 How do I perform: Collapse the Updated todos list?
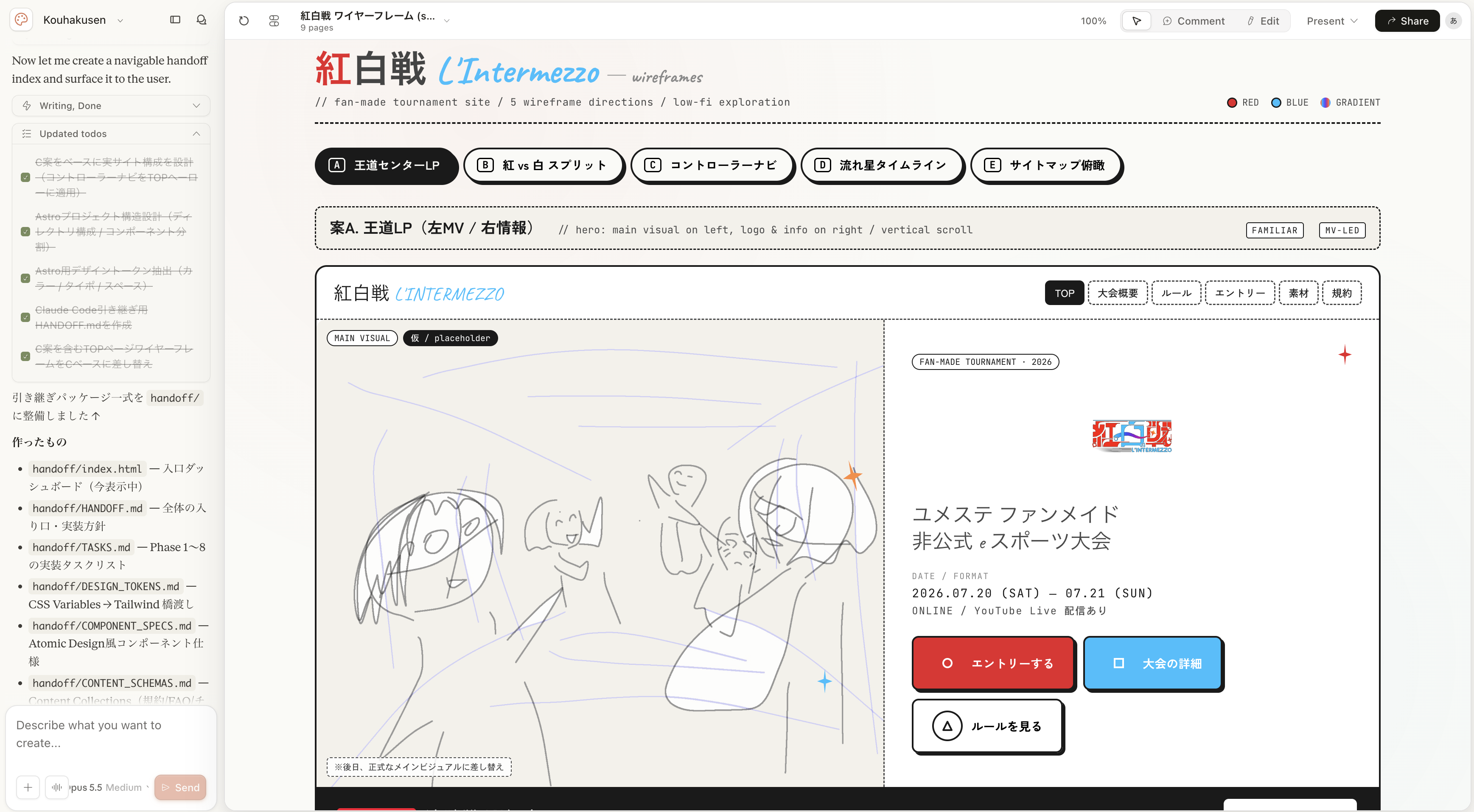pos(111,134)
